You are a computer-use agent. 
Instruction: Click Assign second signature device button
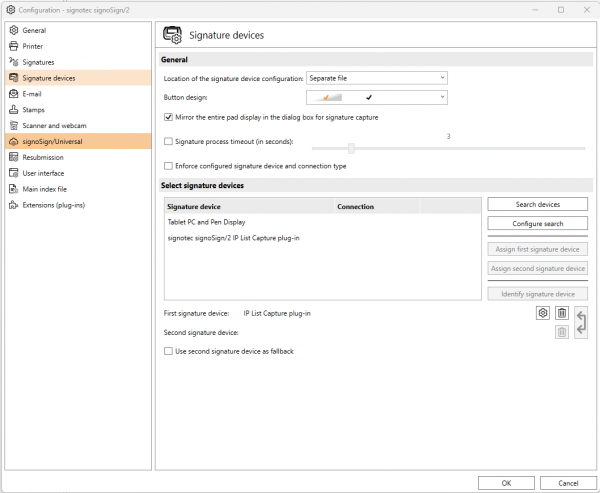[538, 268]
